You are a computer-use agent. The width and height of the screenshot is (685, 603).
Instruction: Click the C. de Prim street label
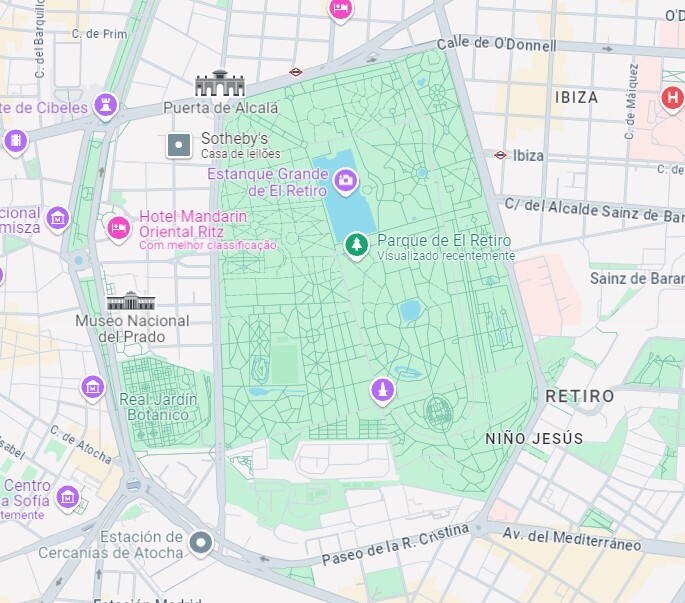tap(100, 34)
